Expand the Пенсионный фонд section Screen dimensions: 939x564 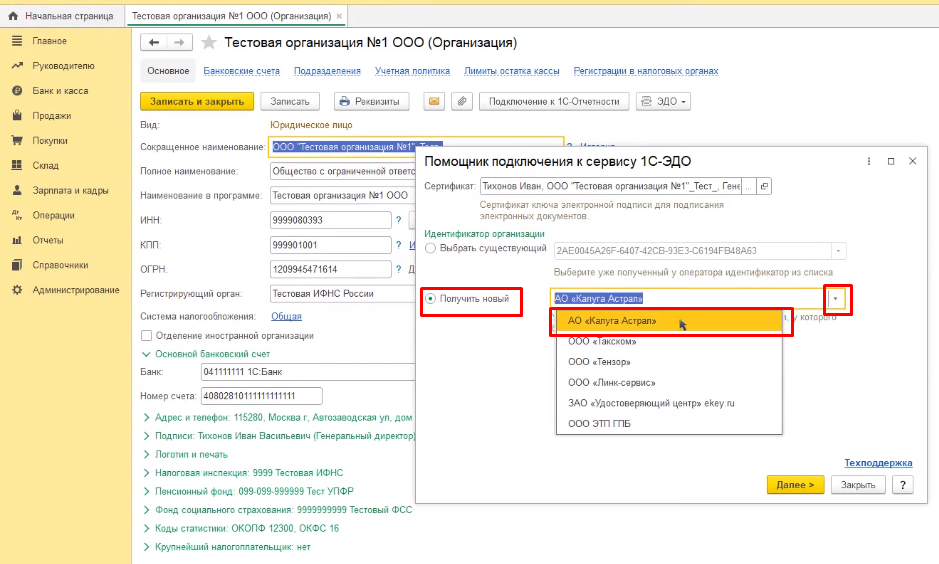pos(146,491)
